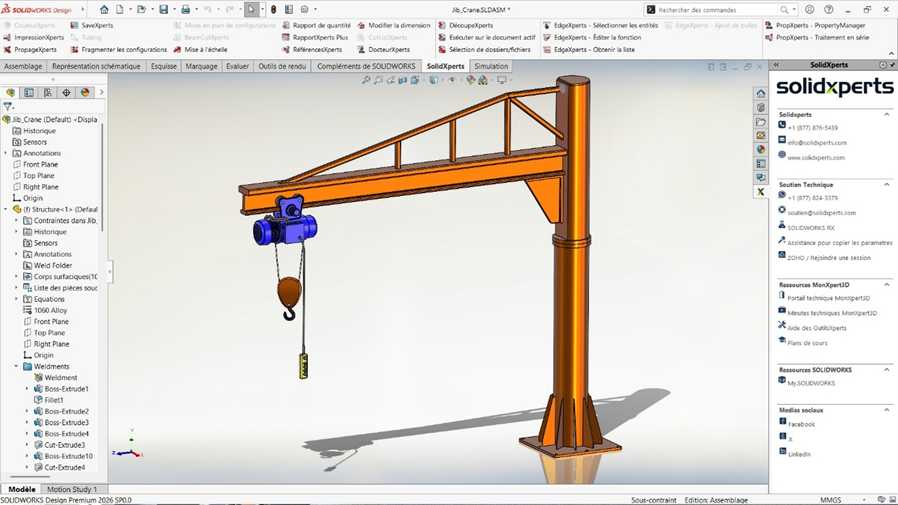Collapse the Weldments folder in tree
898x505 pixels.
[x=16, y=367]
